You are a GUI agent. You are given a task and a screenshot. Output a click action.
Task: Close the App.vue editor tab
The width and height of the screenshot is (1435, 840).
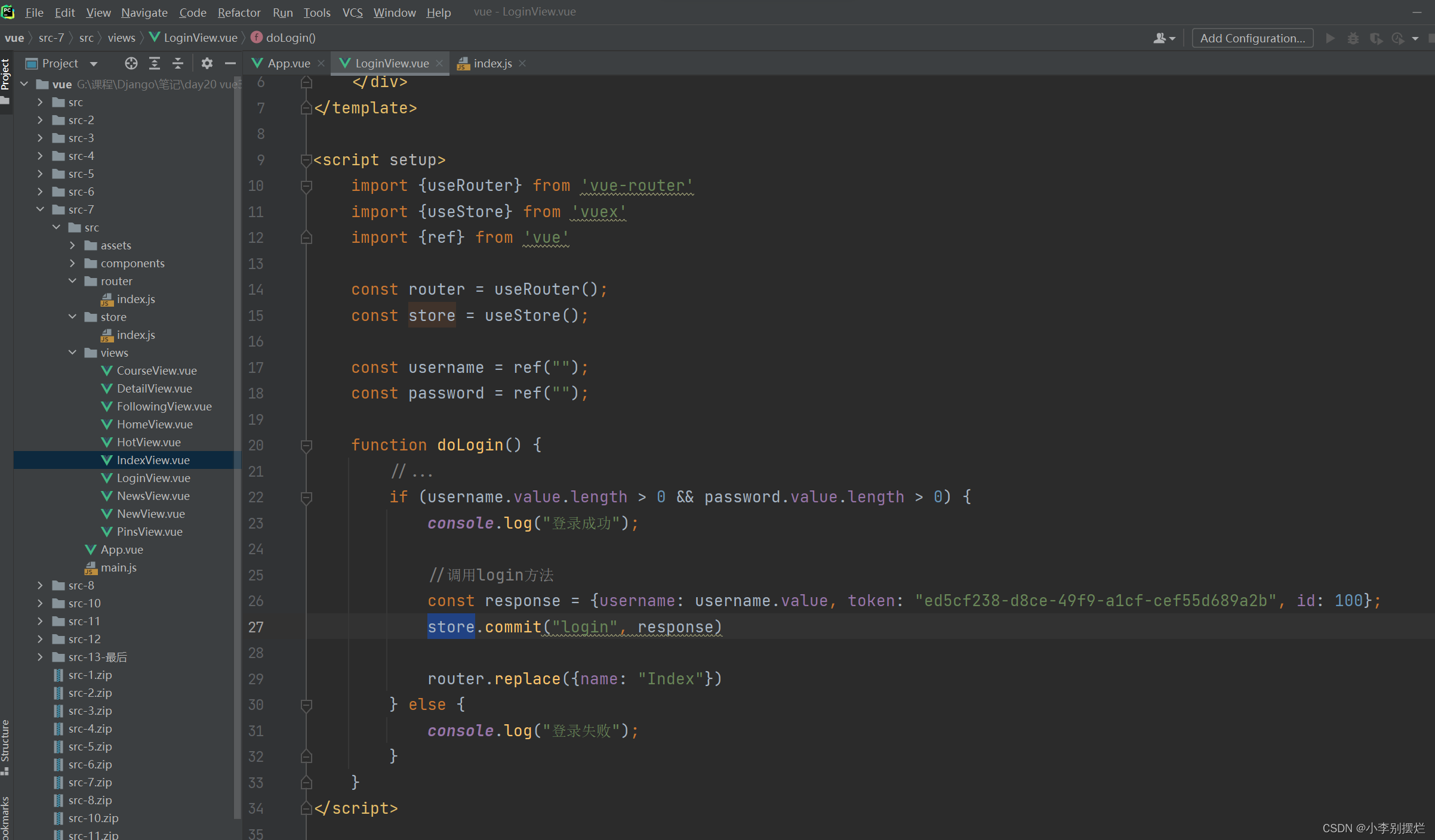(321, 63)
